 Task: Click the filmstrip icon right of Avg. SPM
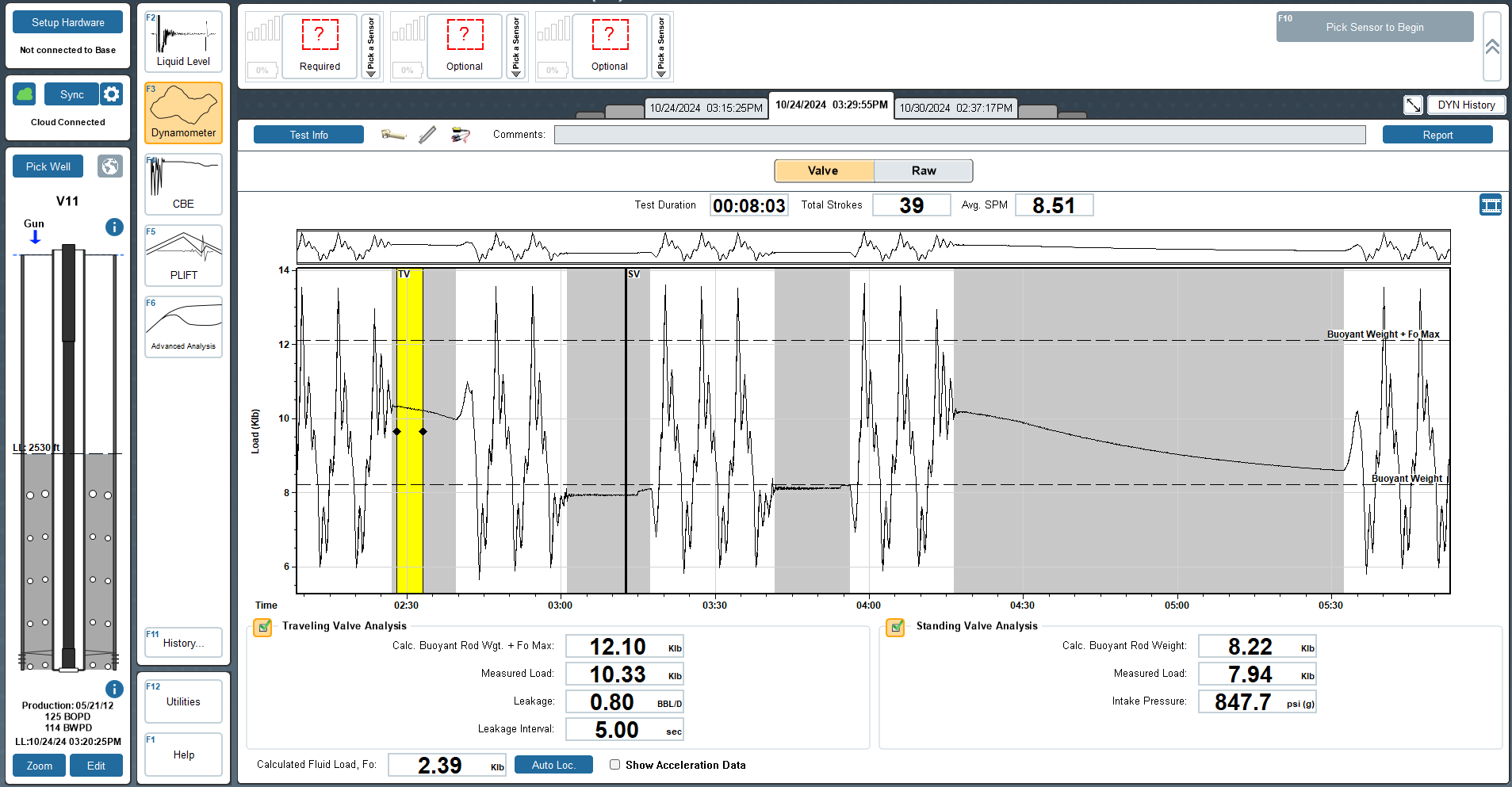pyautogui.click(x=1491, y=205)
